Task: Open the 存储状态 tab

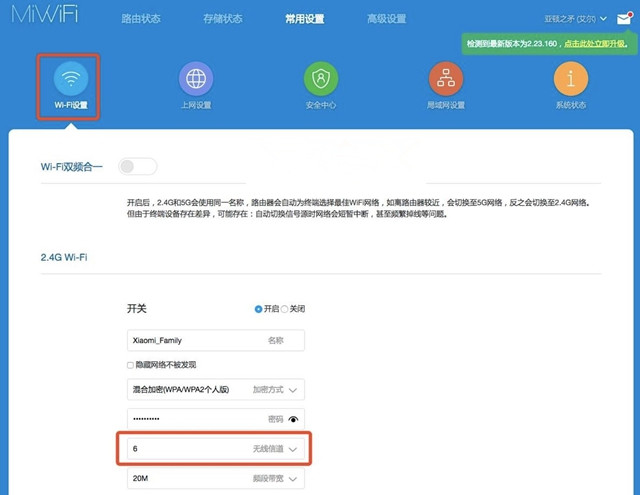Action: coord(222,18)
